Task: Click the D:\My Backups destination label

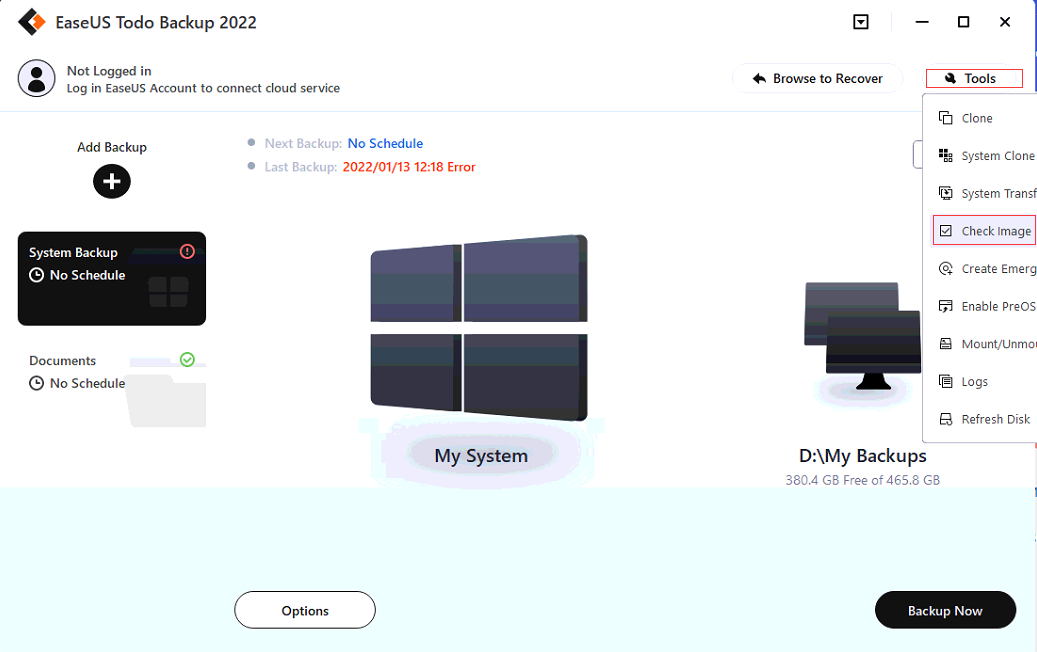Action: [x=862, y=456]
